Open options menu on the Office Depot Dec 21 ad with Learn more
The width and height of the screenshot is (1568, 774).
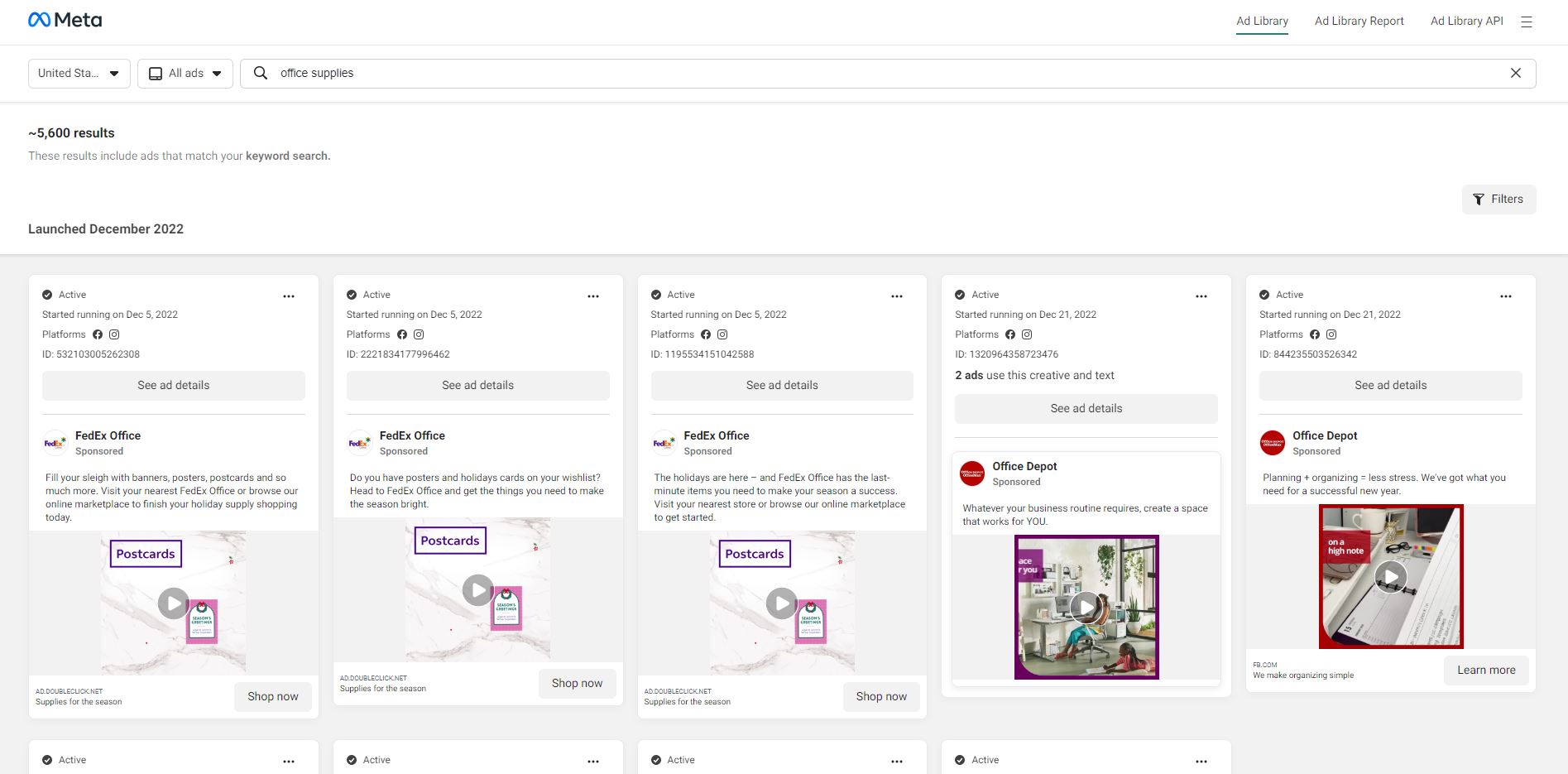click(1505, 296)
